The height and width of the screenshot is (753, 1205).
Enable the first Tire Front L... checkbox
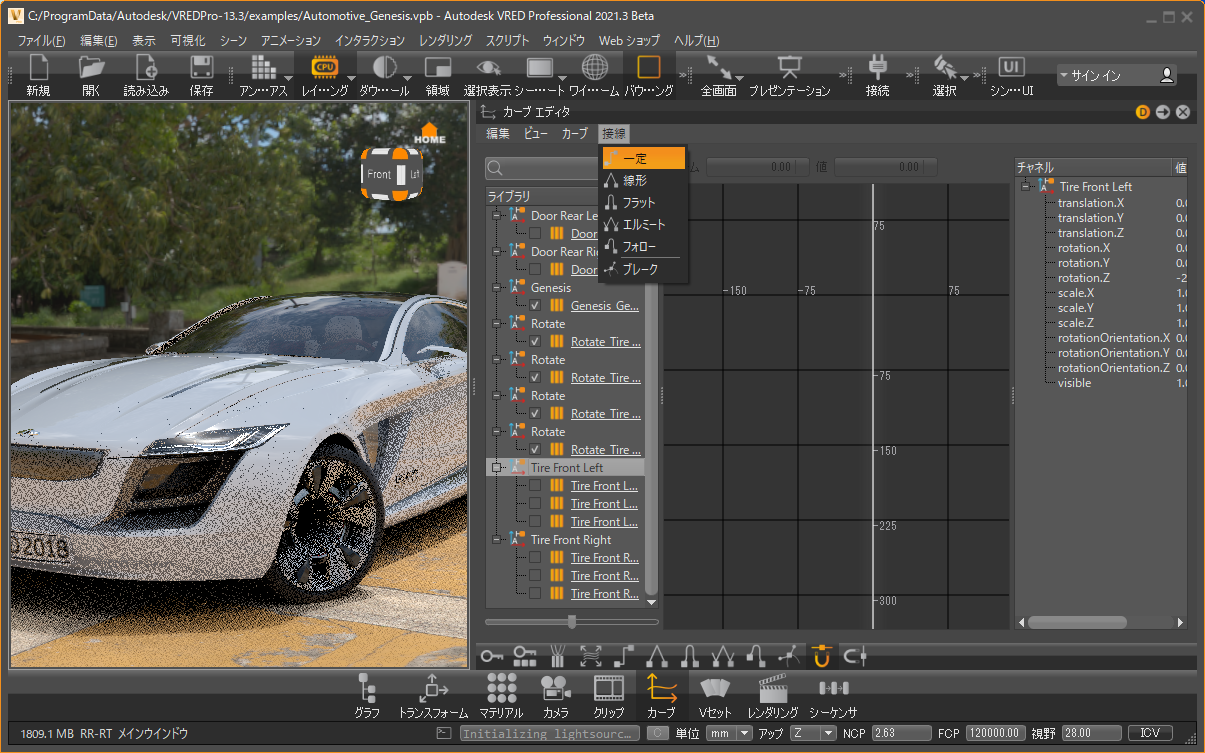click(x=535, y=486)
